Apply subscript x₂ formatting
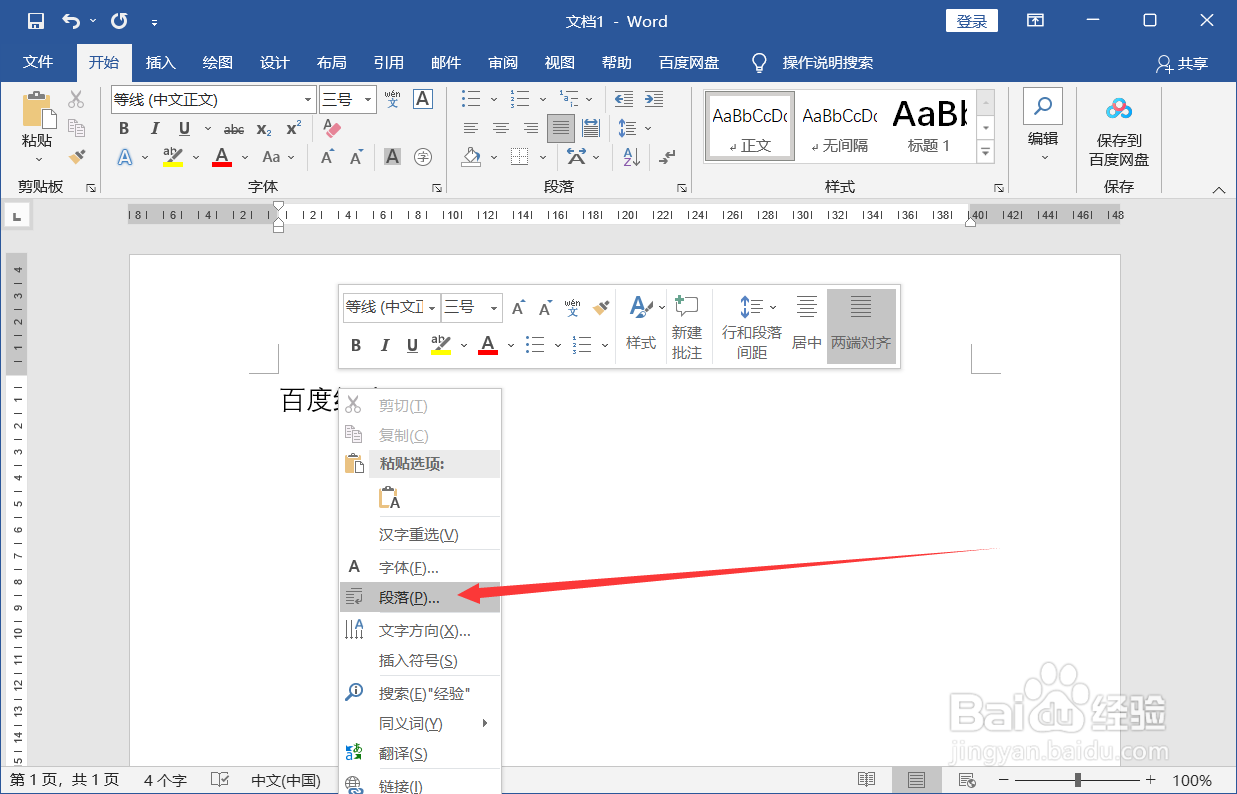 pyautogui.click(x=264, y=129)
